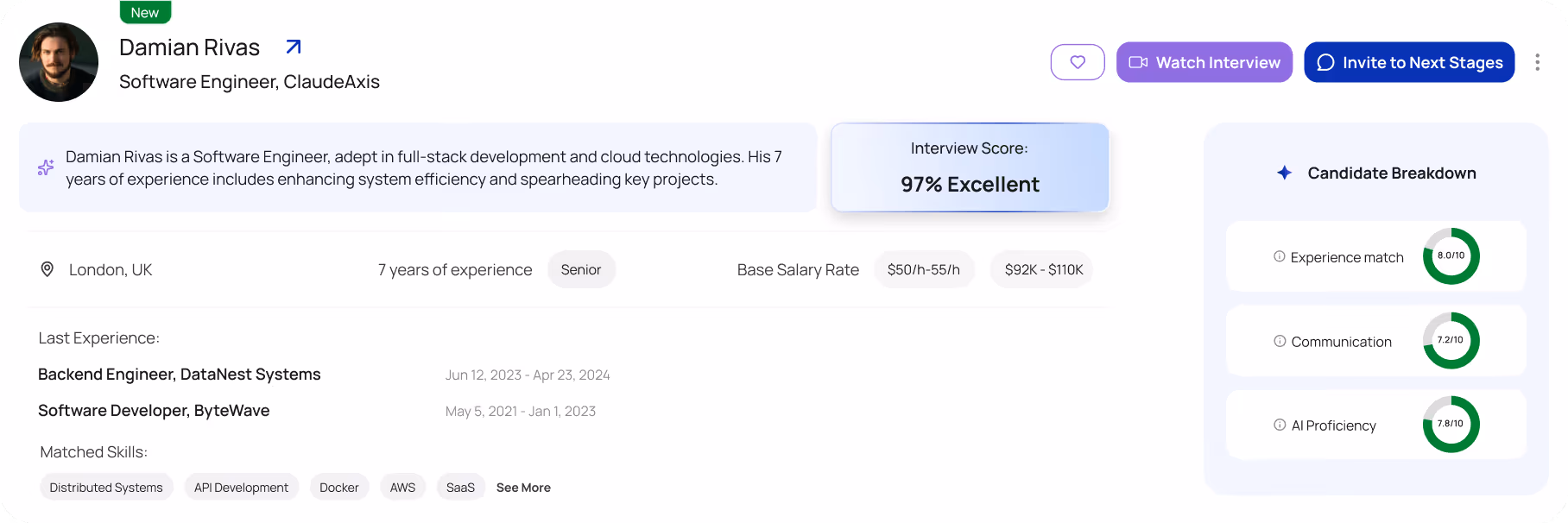Click the heart favorite button
This screenshot has height=523, width=1568.
coord(1077,62)
